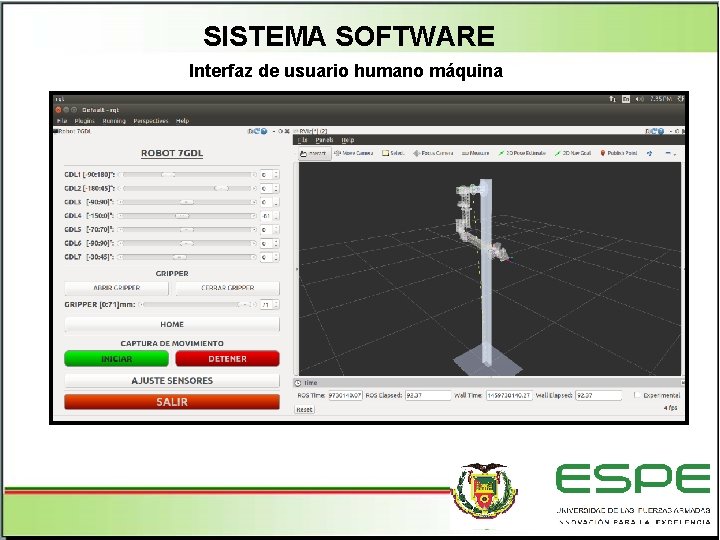Stop motion capture with DETENER
This screenshot has width=720, height=540.
point(227,359)
